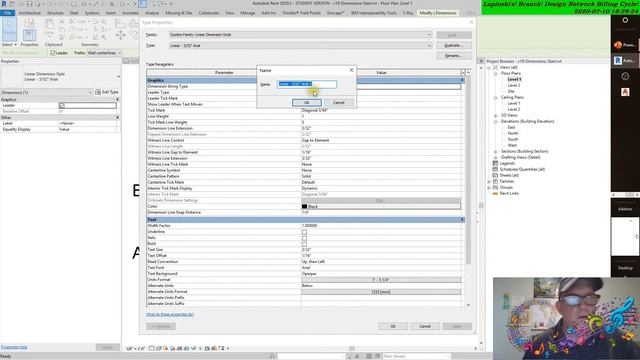Collapse the Views (all) node in Project Browser
Viewport: 640px width, 360px height.
pyautogui.click(x=489, y=67)
